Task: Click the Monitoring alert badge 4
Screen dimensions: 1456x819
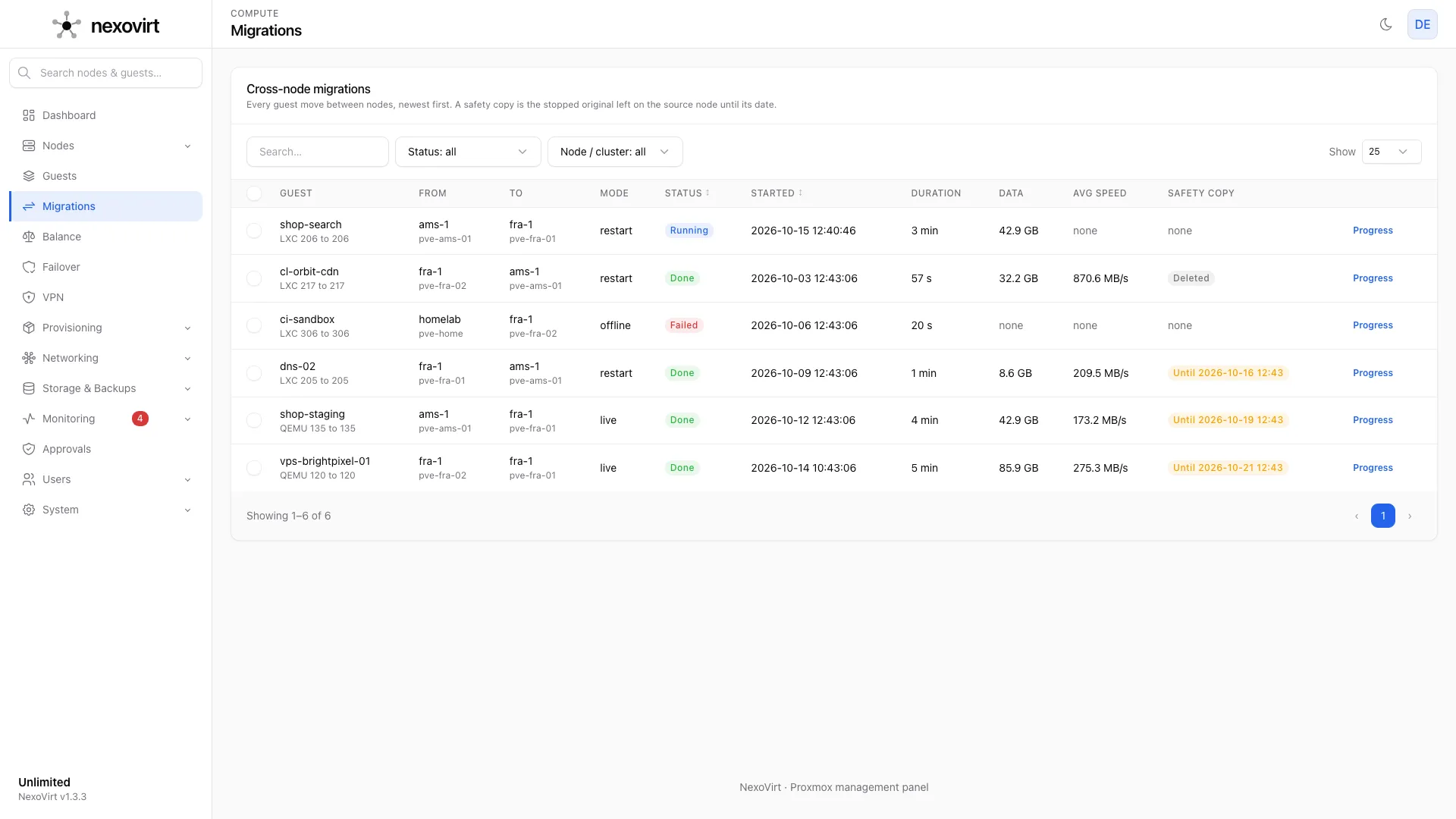Action: pyautogui.click(x=140, y=419)
